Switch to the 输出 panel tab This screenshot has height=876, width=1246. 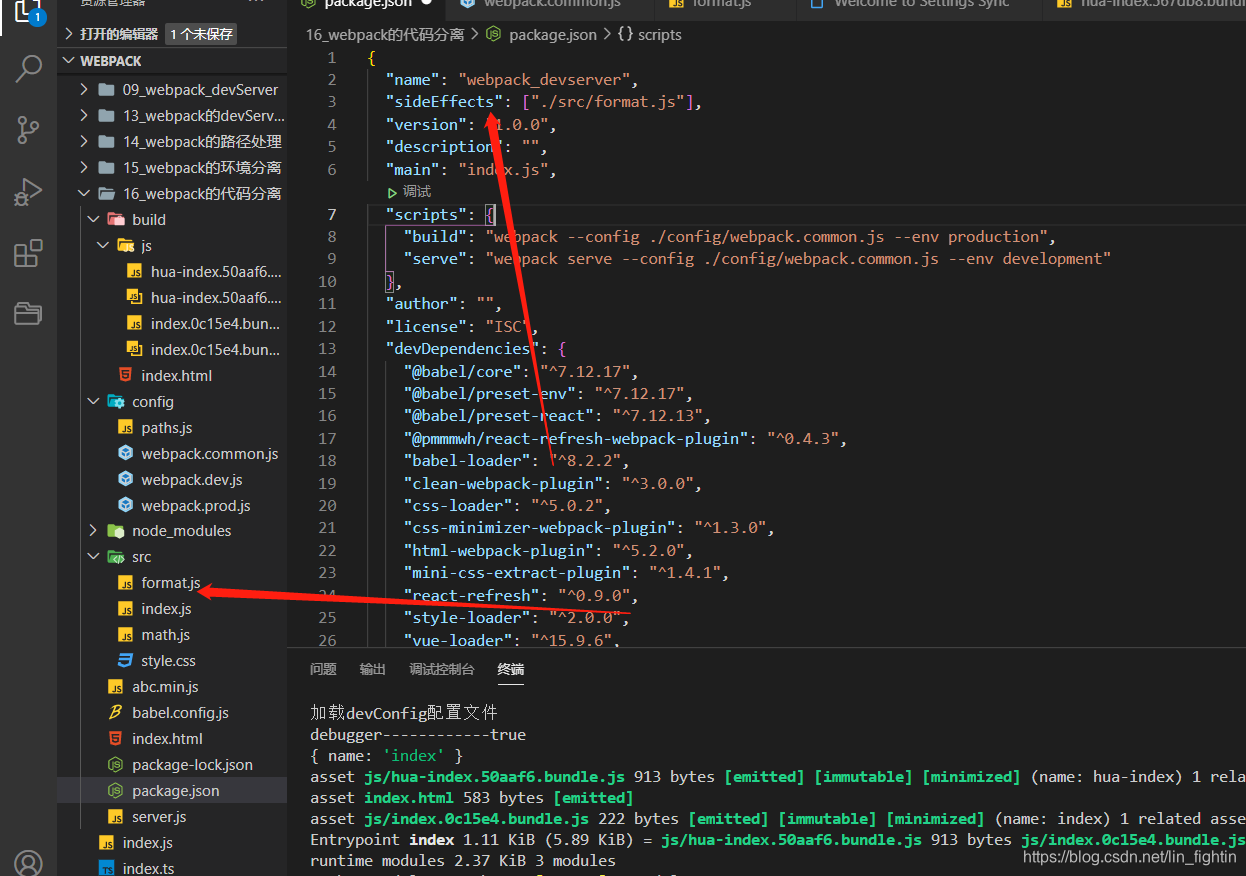tap(373, 669)
